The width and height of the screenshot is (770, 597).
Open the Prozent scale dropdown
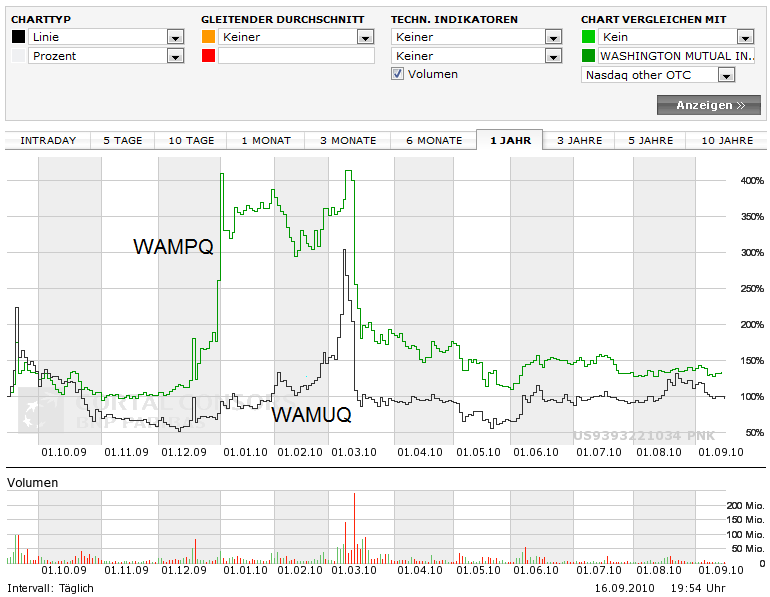(106, 56)
